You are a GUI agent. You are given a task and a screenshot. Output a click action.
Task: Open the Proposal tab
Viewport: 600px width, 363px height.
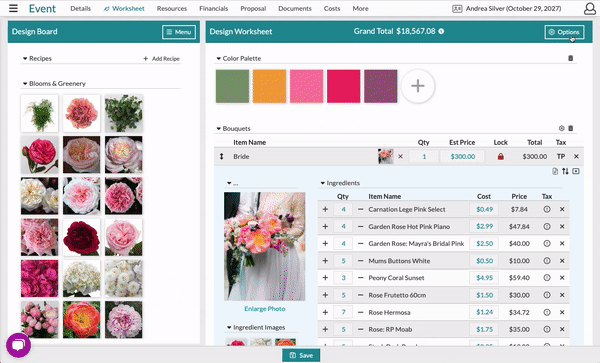pos(253,8)
